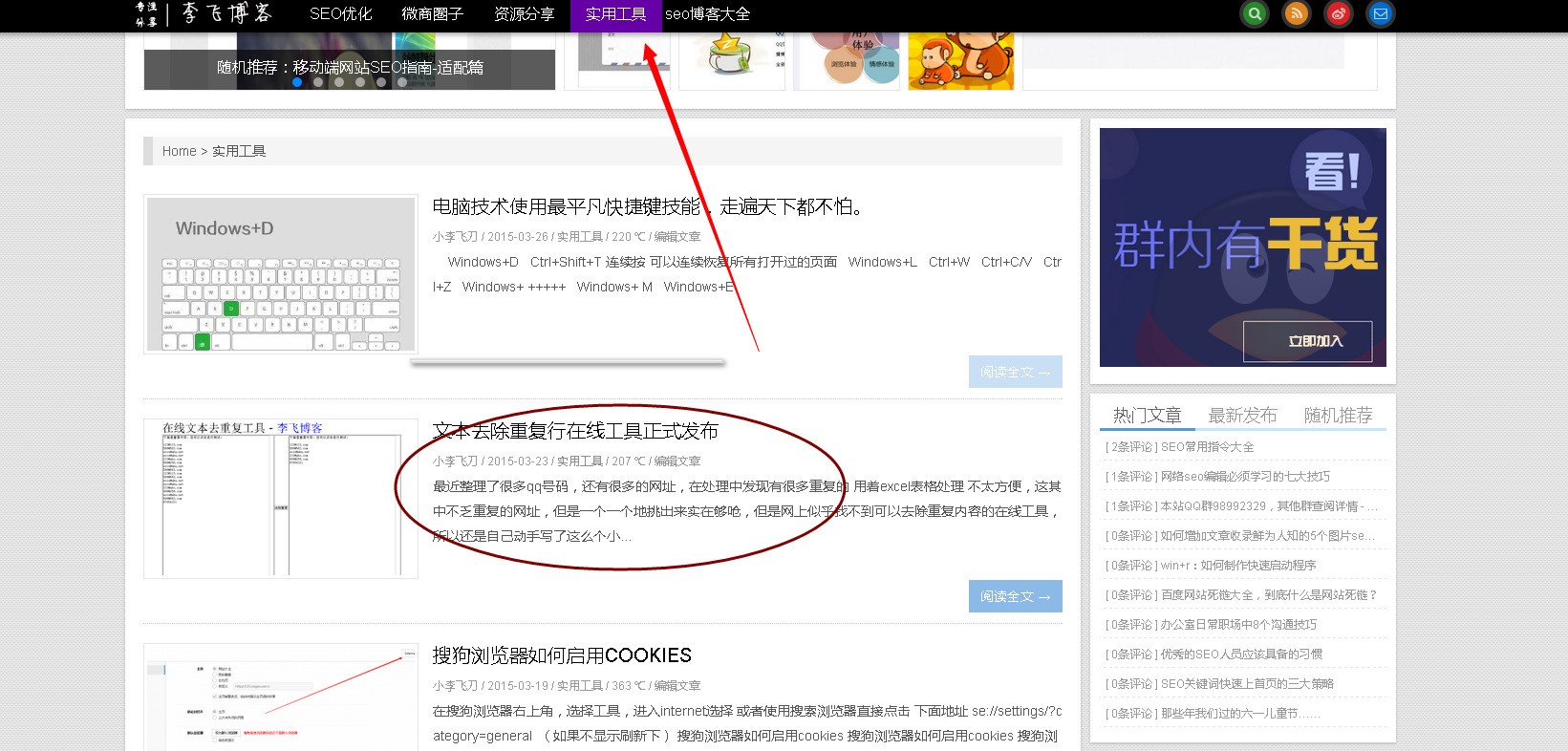This screenshot has width=1568, height=751.
Task: Select the second carousel dot indicator
Action: 318,82
